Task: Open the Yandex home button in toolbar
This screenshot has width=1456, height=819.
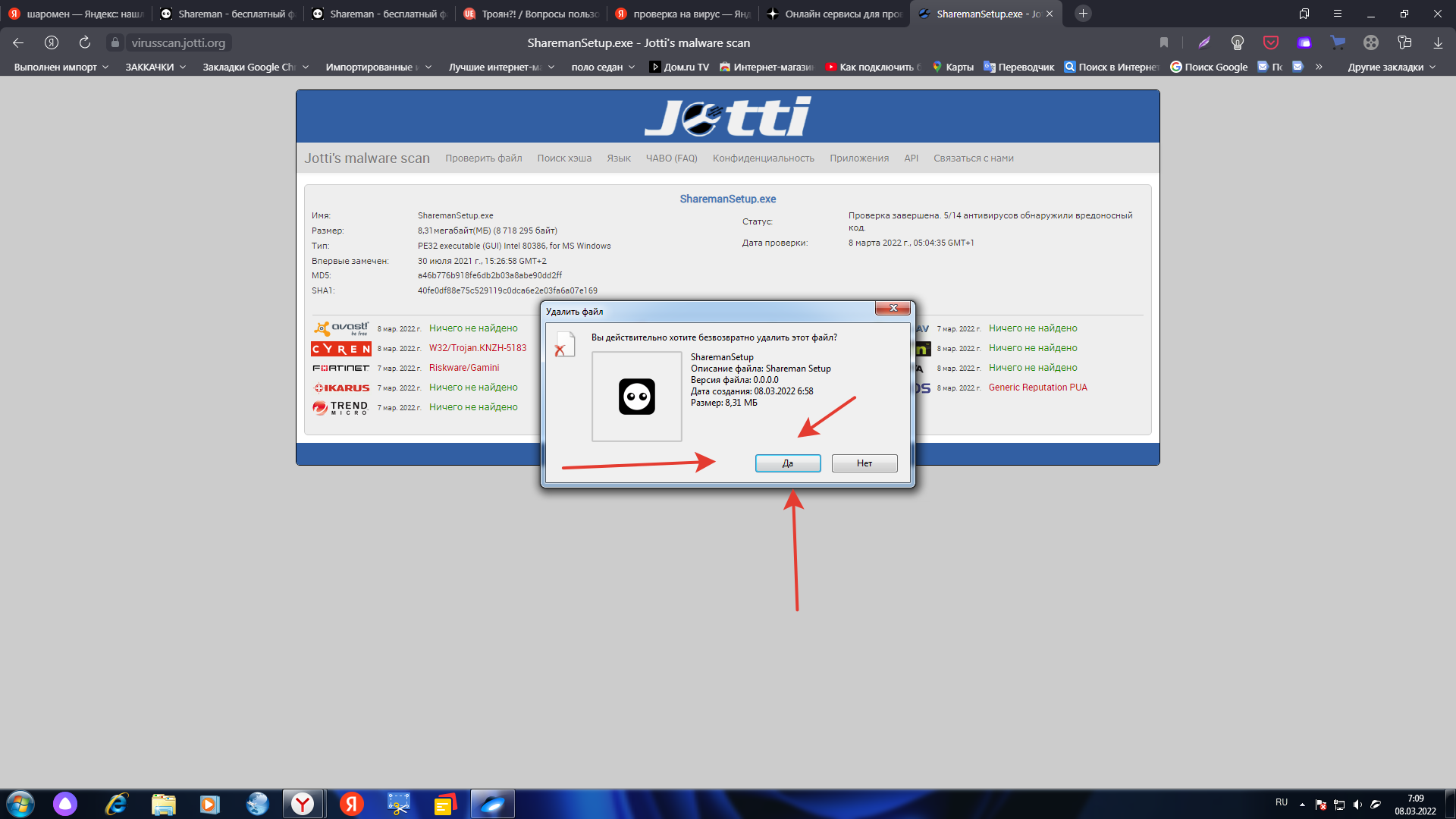Action: pyautogui.click(x=52, y=42)
